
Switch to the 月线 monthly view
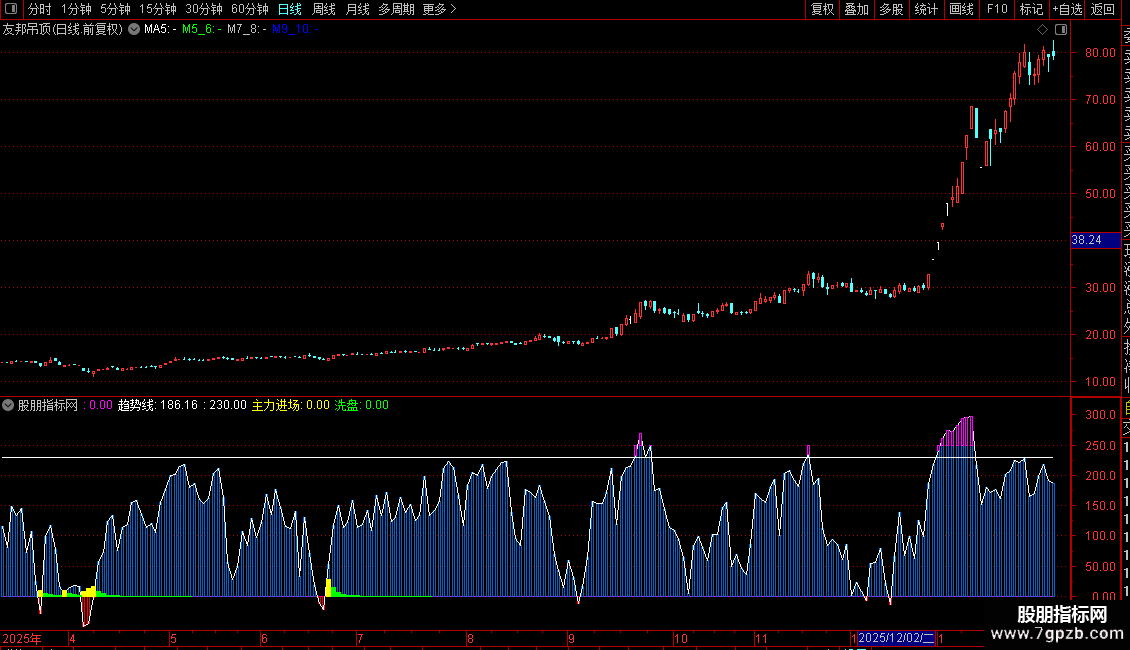click(x=357, y=9)
